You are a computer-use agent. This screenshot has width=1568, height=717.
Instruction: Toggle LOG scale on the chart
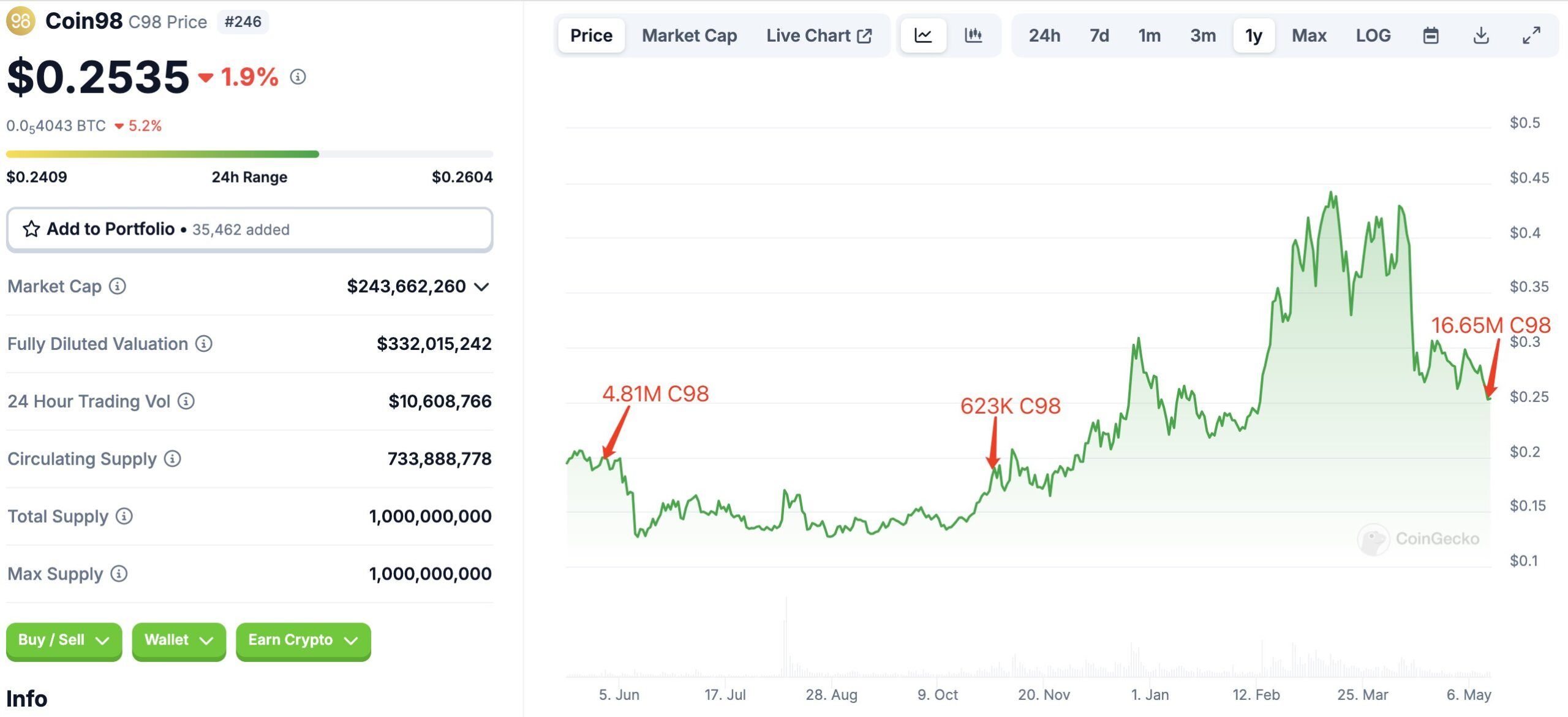tap(1373, 36)
